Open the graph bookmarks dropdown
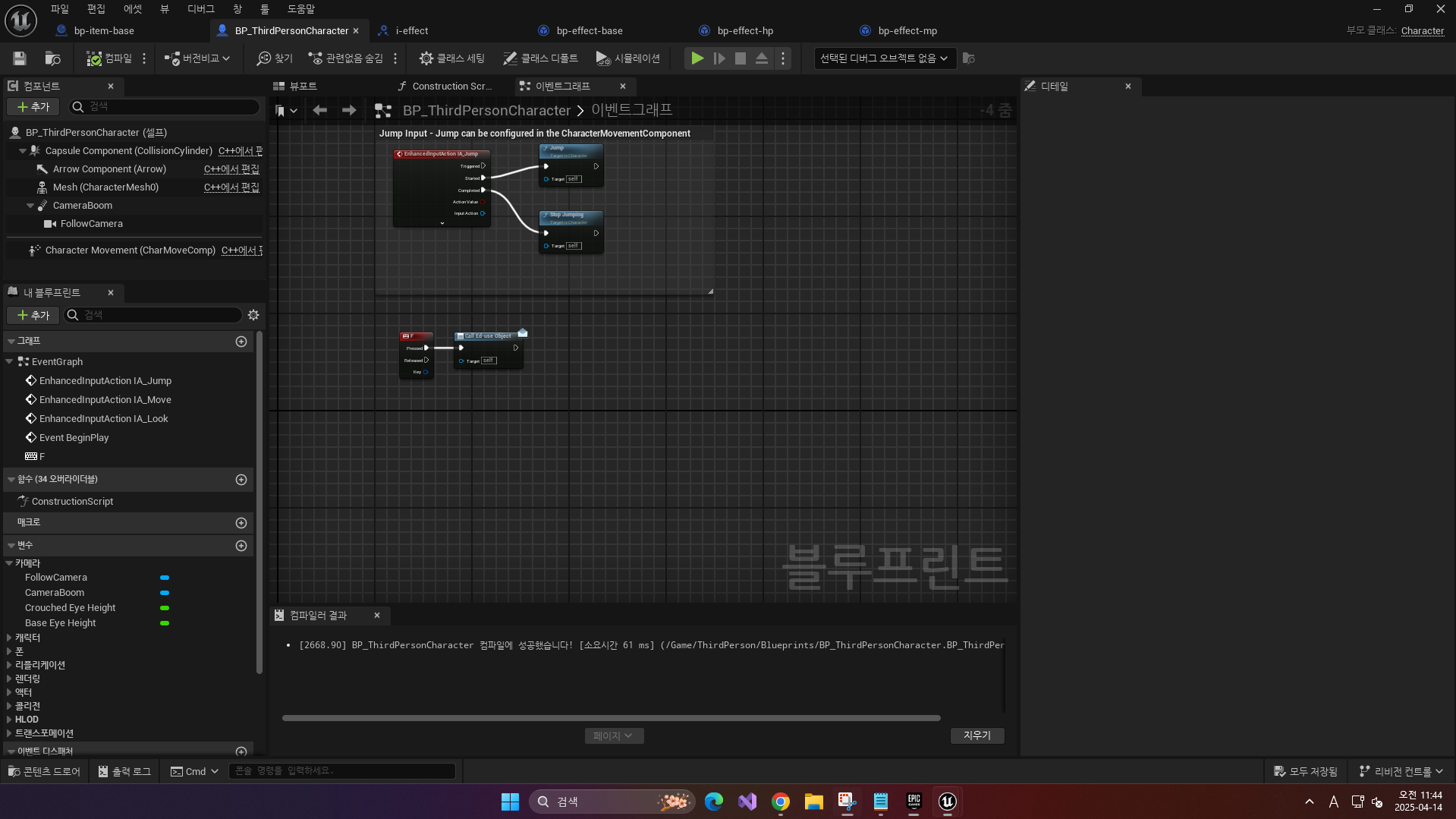The width and height of the screenshot is (1456, 819). [286, 111]
